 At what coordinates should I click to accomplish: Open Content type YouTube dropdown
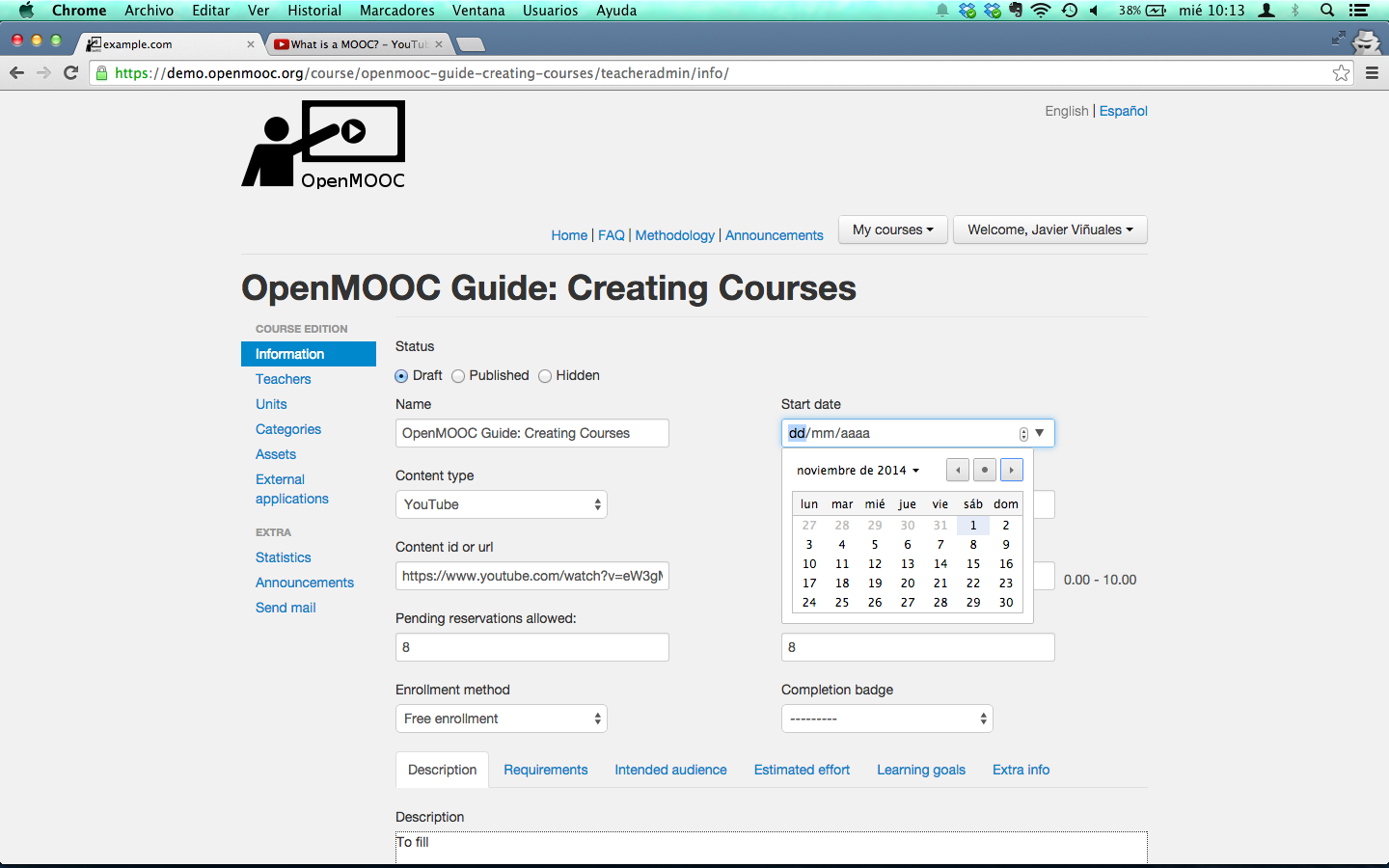point(502,504)
